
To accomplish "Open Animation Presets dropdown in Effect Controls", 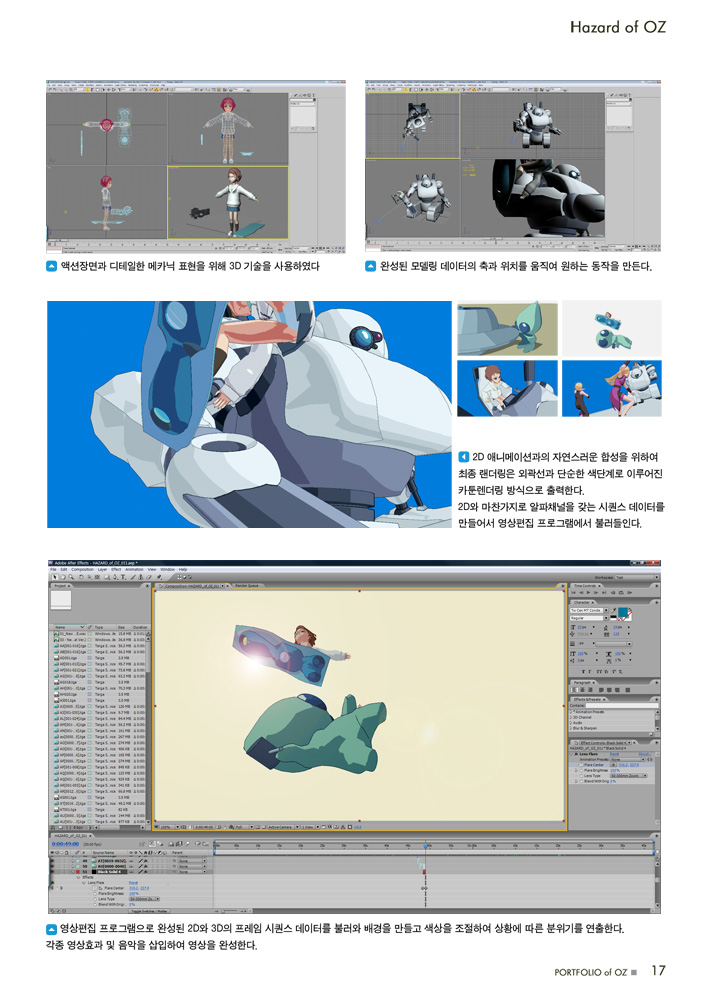I will tap(627, 760).
